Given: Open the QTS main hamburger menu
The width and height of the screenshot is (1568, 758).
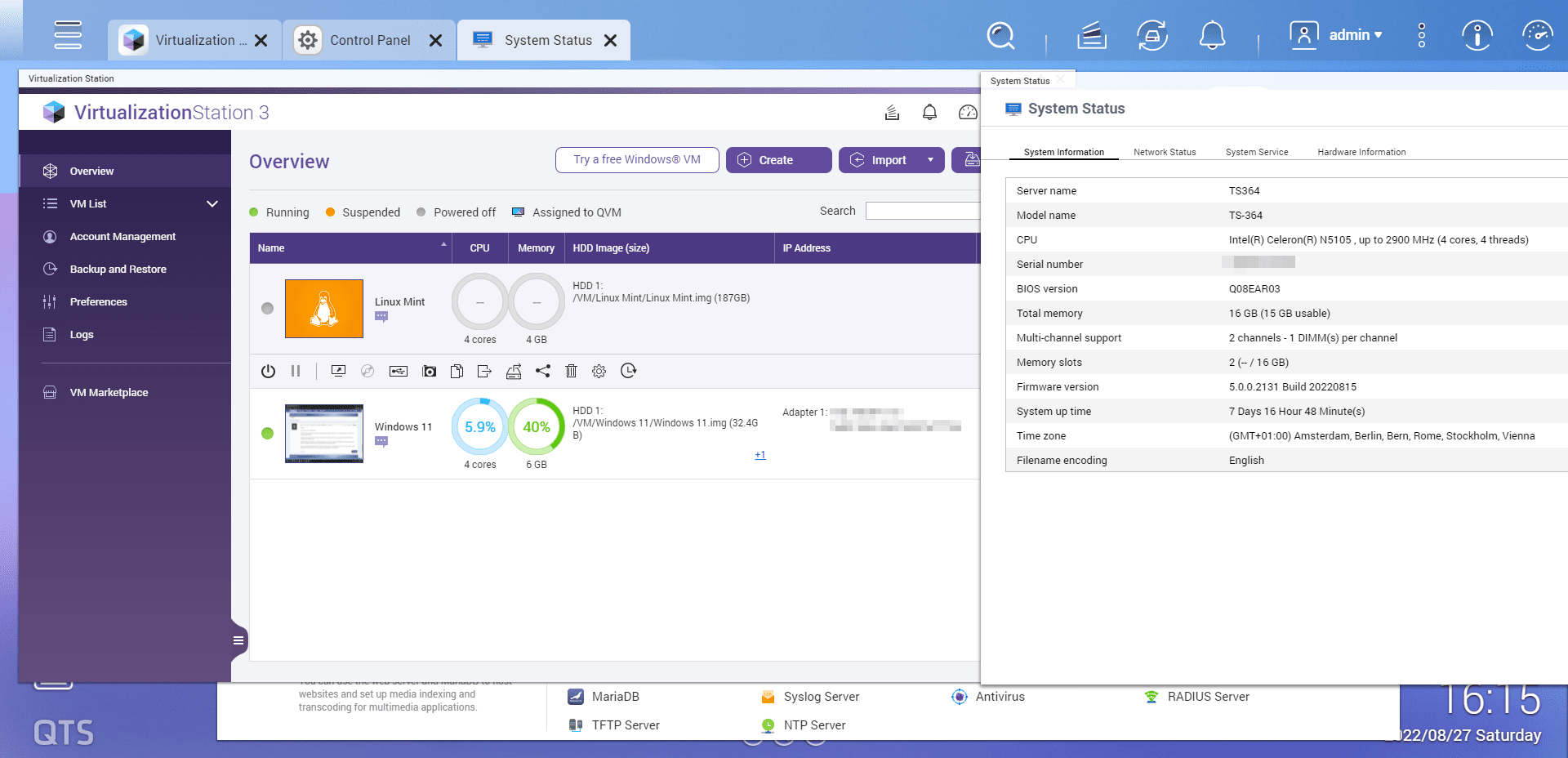Looking at the screenshot, I should pyautogui.click(x=68, y=35).
